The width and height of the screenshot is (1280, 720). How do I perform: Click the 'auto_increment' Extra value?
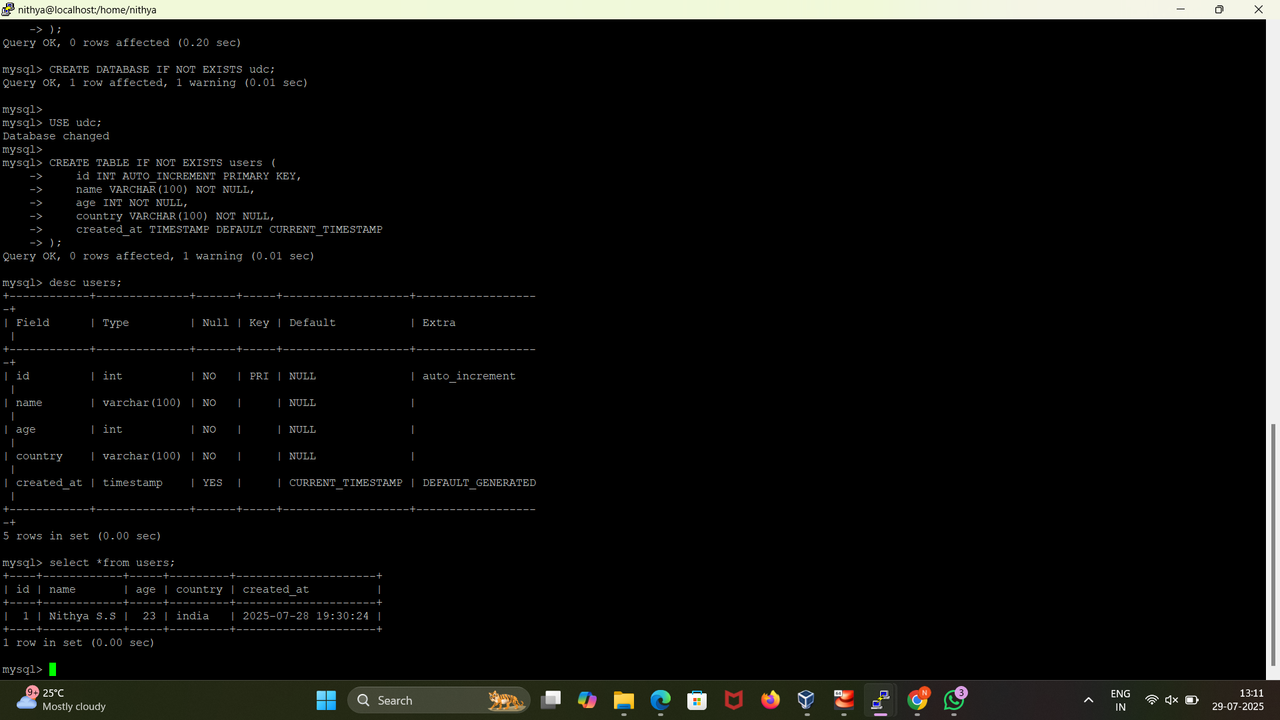[x=469, y=376]
